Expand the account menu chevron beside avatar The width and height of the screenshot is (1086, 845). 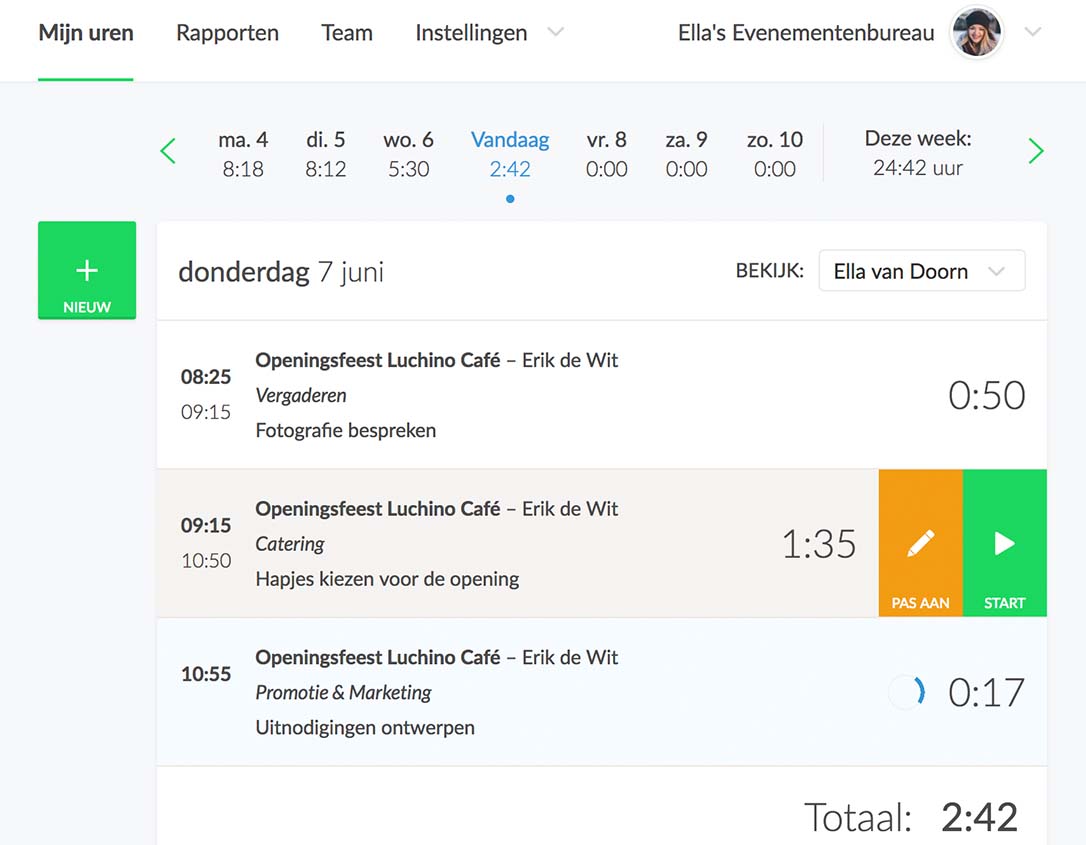tap(1033, 33)
